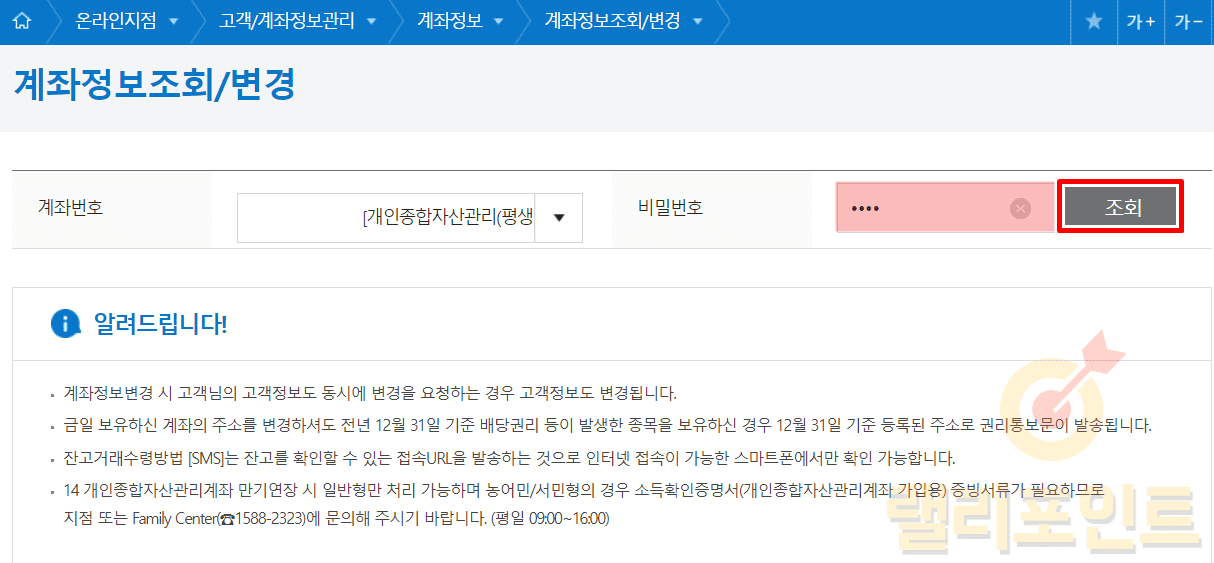Expand the arrow next to 고객/계좌정보관리
This screenshot has width=1214, height=563.
coord(372,22)
